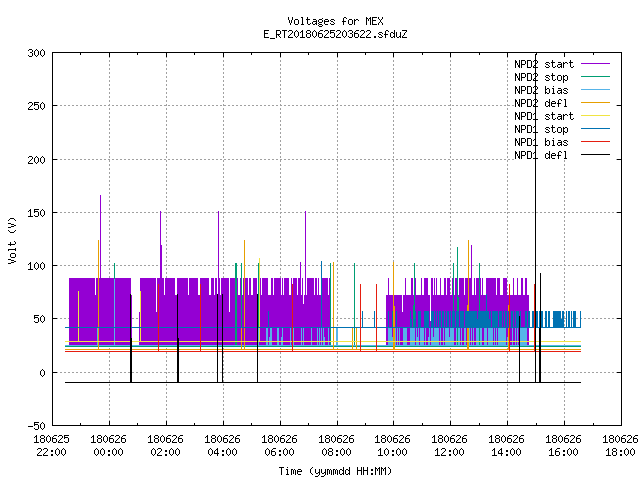Image resolution: width=640 pixels, height=480 pixels.
Task: Select the NPD1 defl legend label
Action: 541,156
